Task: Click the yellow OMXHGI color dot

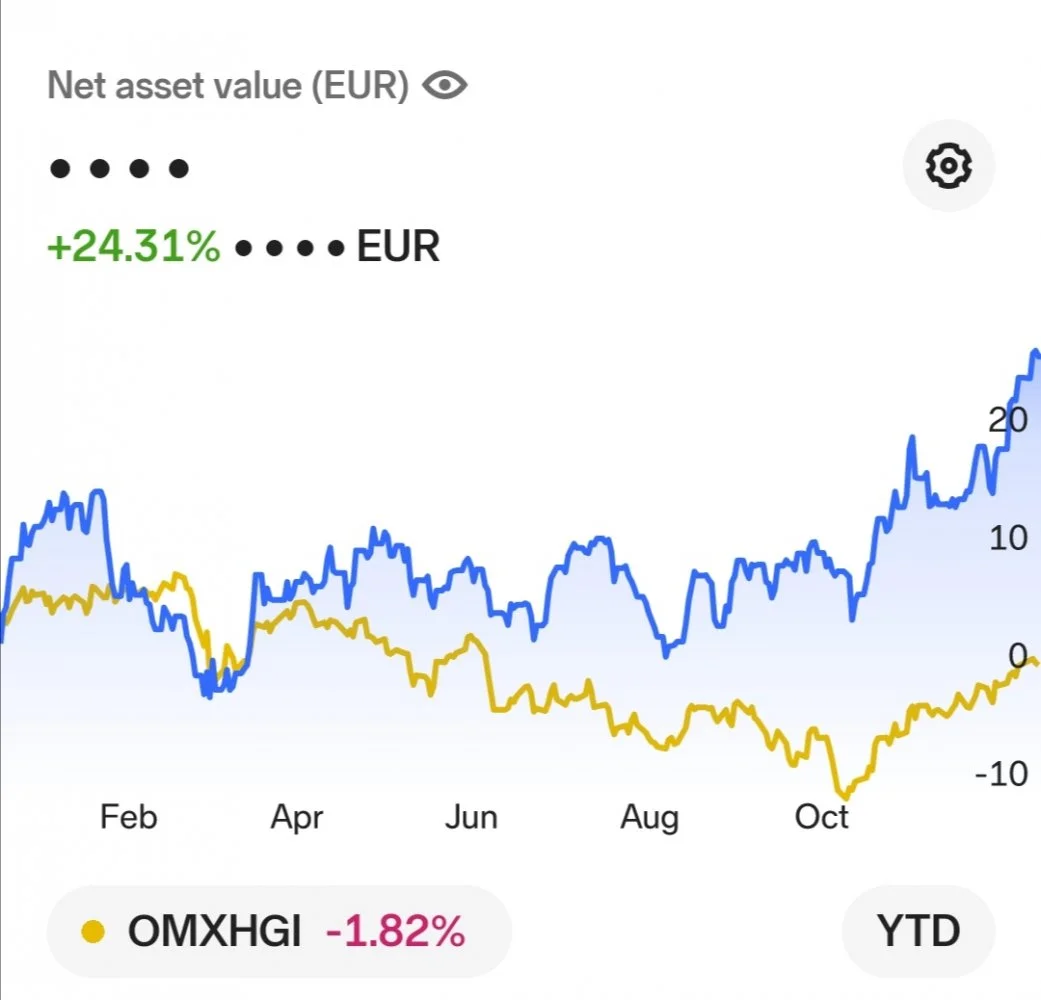Action: [x=92, y=932]
